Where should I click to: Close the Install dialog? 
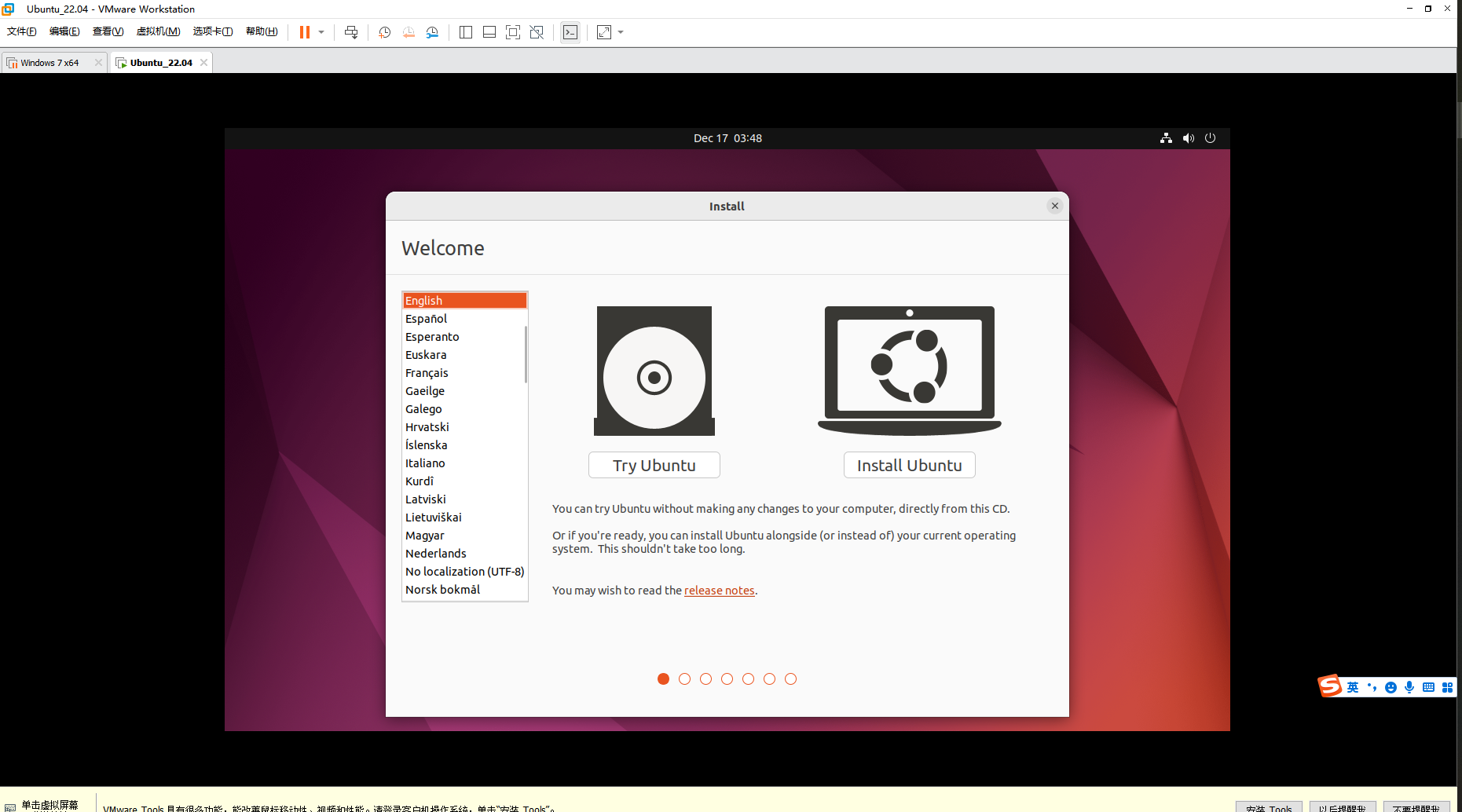pos(1055,206)
